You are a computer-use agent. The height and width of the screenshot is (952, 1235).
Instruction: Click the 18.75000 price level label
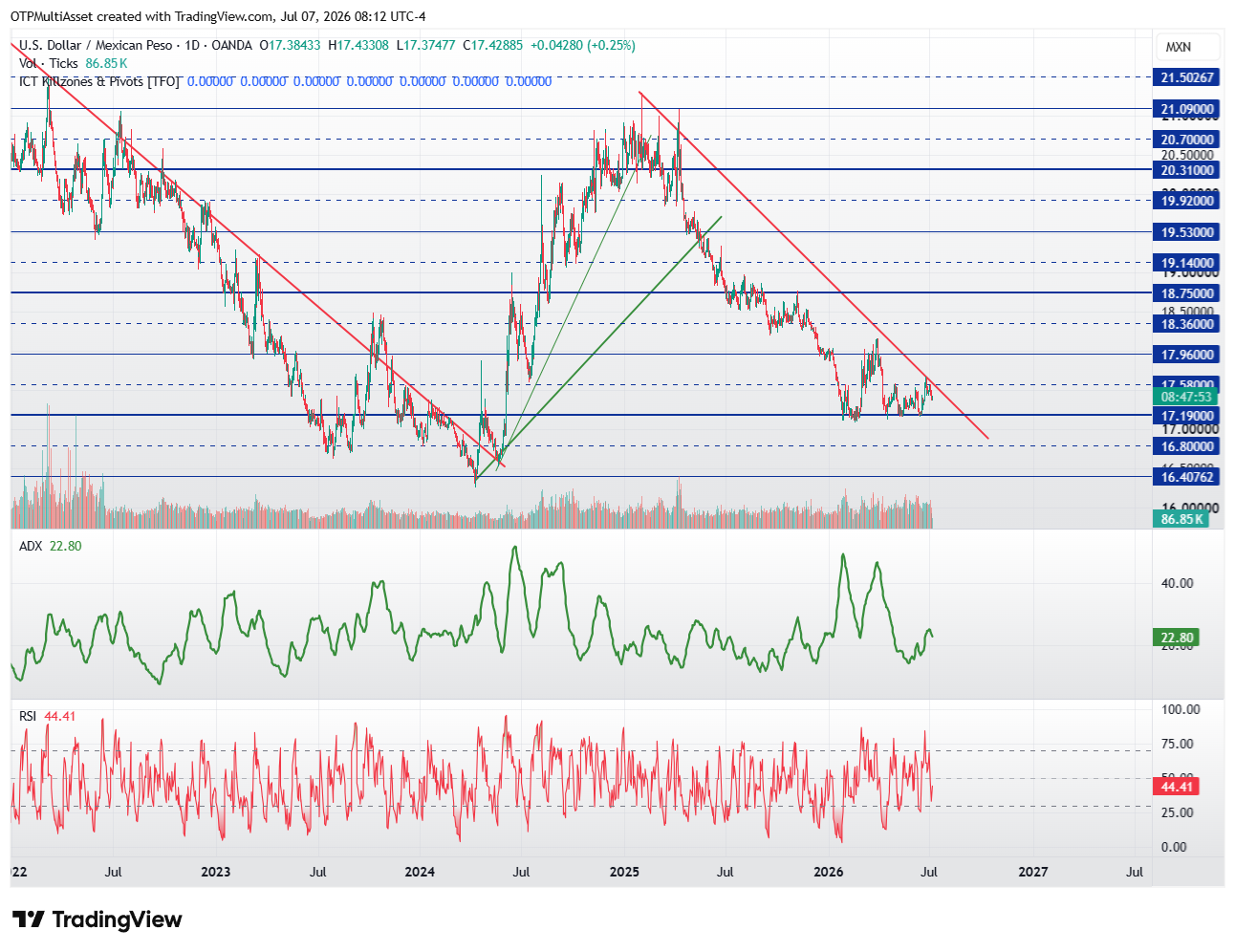(1187, 293)
